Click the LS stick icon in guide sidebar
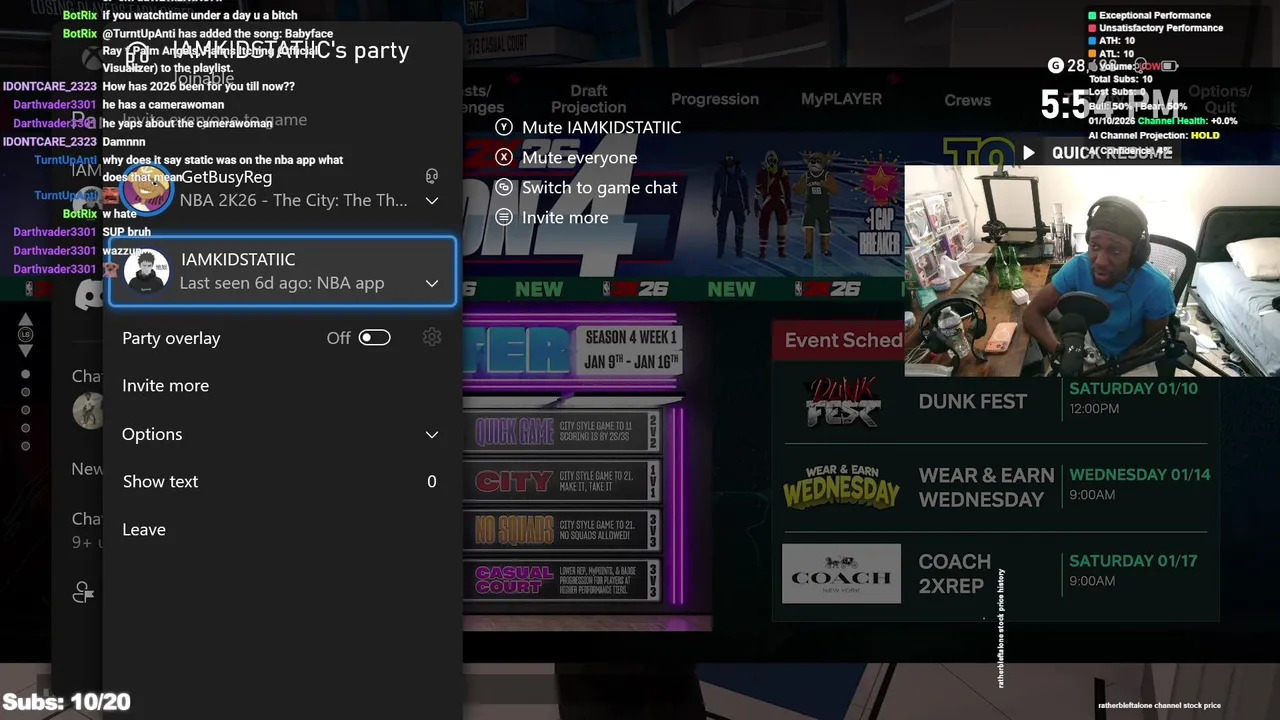This screenshot has width=1280, height=720. click(26, 335)
